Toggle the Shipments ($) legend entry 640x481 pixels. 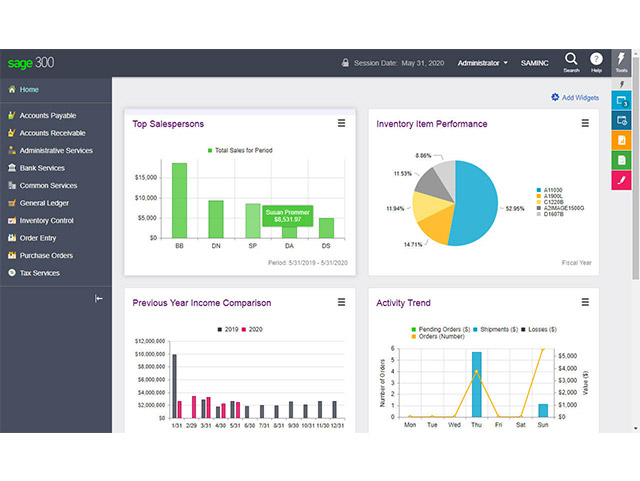496,329
